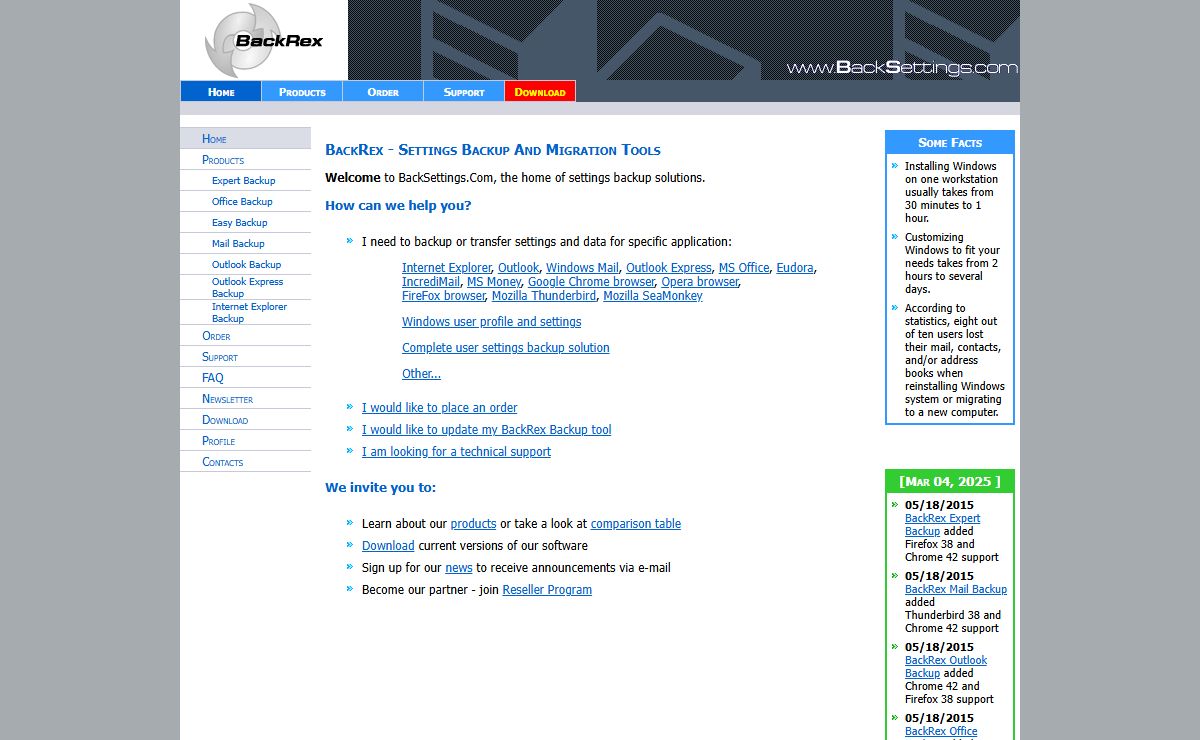Select Home in the left sidebar

pyautogui.click(x=245, y=138)
